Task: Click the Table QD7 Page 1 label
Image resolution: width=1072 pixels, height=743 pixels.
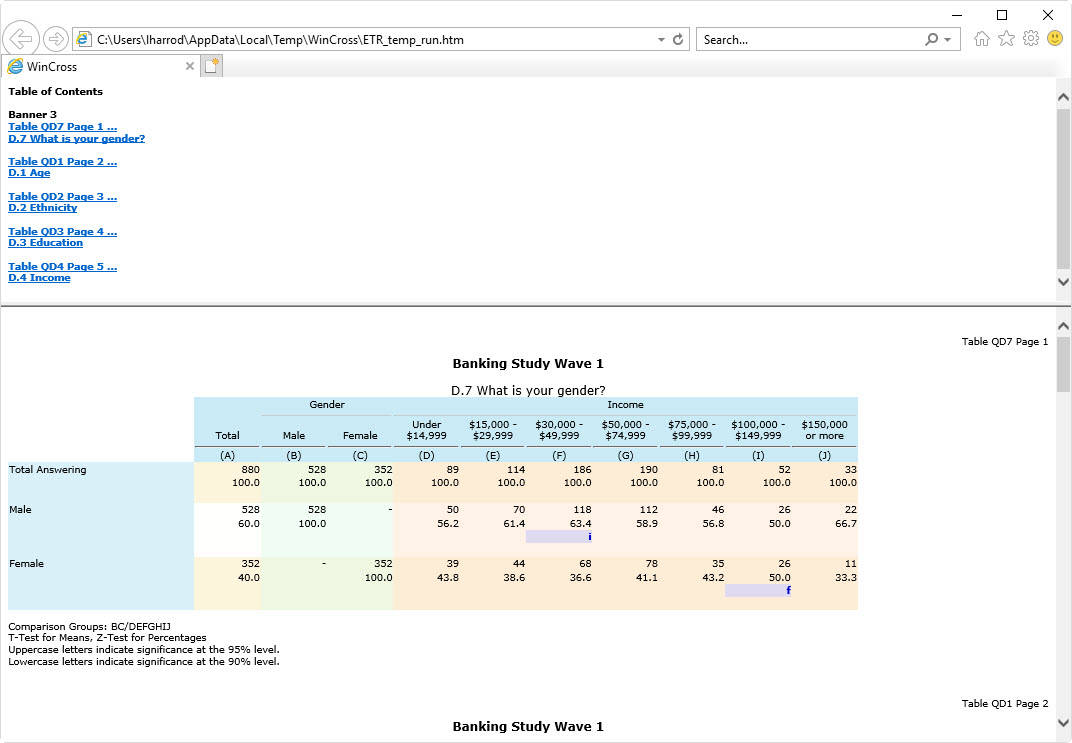Action: click(x=1004, y=342)
